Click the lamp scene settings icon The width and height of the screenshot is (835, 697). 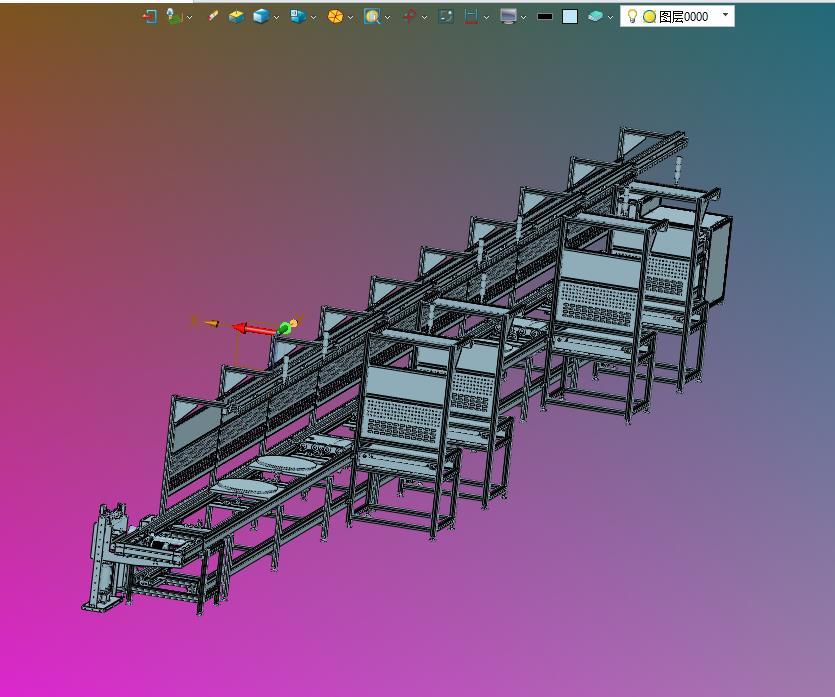pos(174,17)
